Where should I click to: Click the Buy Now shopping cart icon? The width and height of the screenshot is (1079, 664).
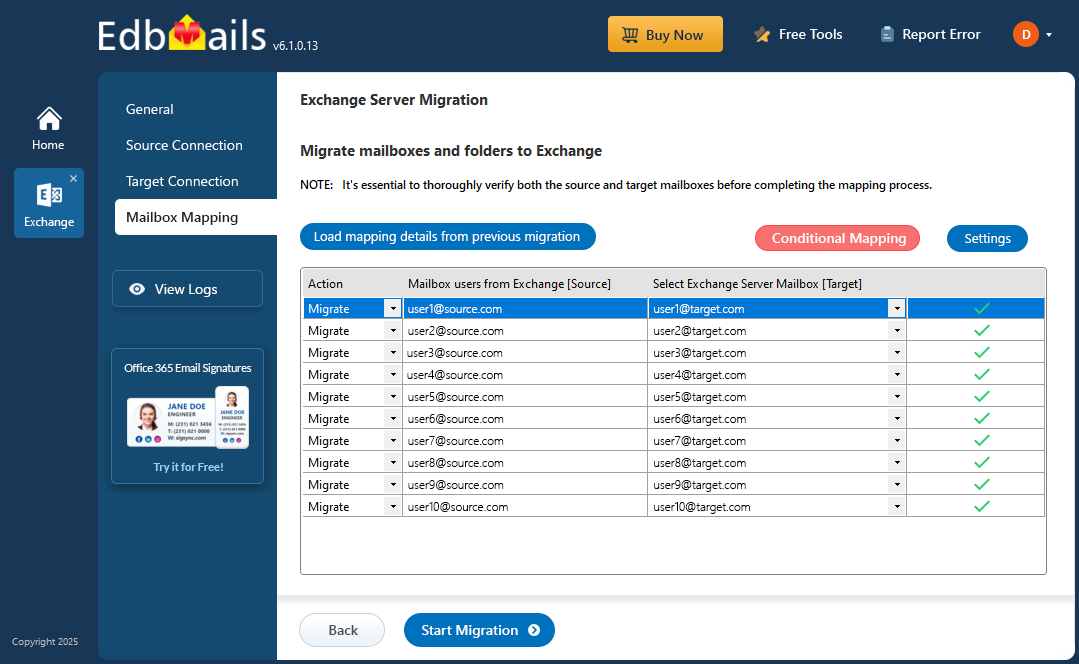[x=632, y=33]
